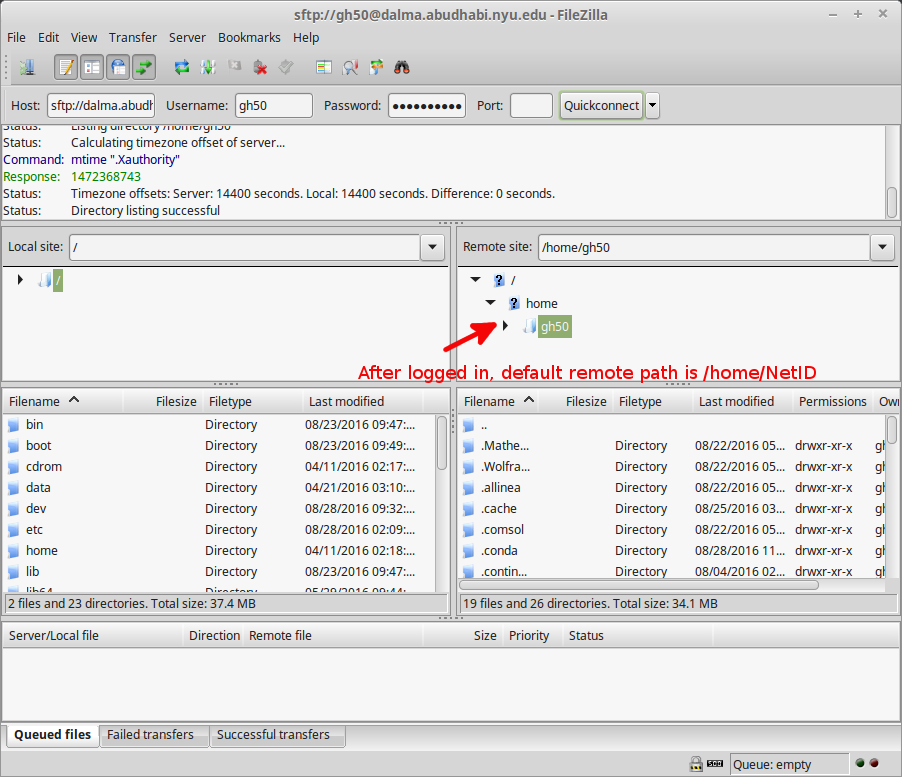Click the lock encryption icon in status bar

(x=696, y=764)
